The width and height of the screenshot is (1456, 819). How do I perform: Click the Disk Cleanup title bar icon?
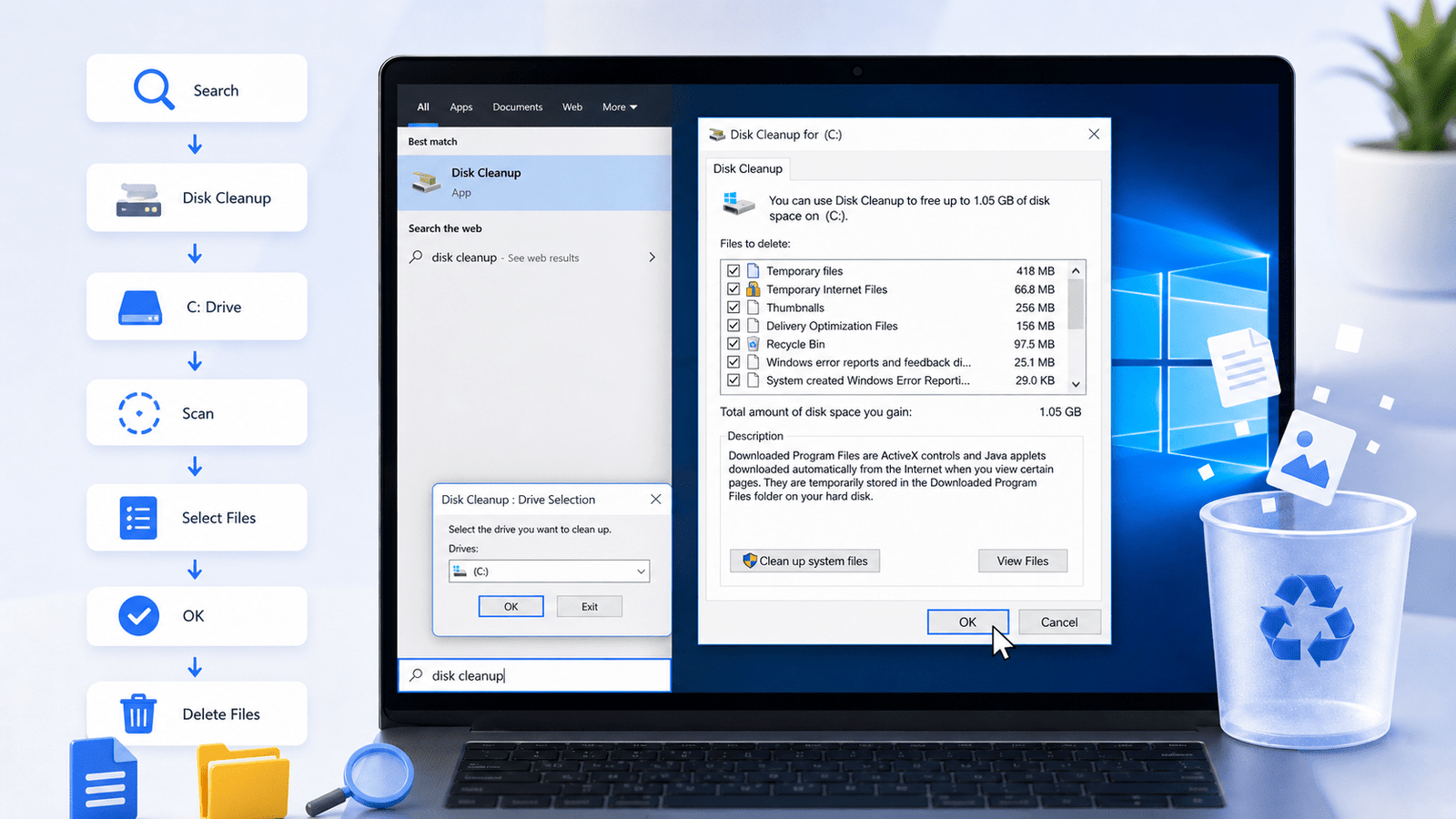pos(717,135)
